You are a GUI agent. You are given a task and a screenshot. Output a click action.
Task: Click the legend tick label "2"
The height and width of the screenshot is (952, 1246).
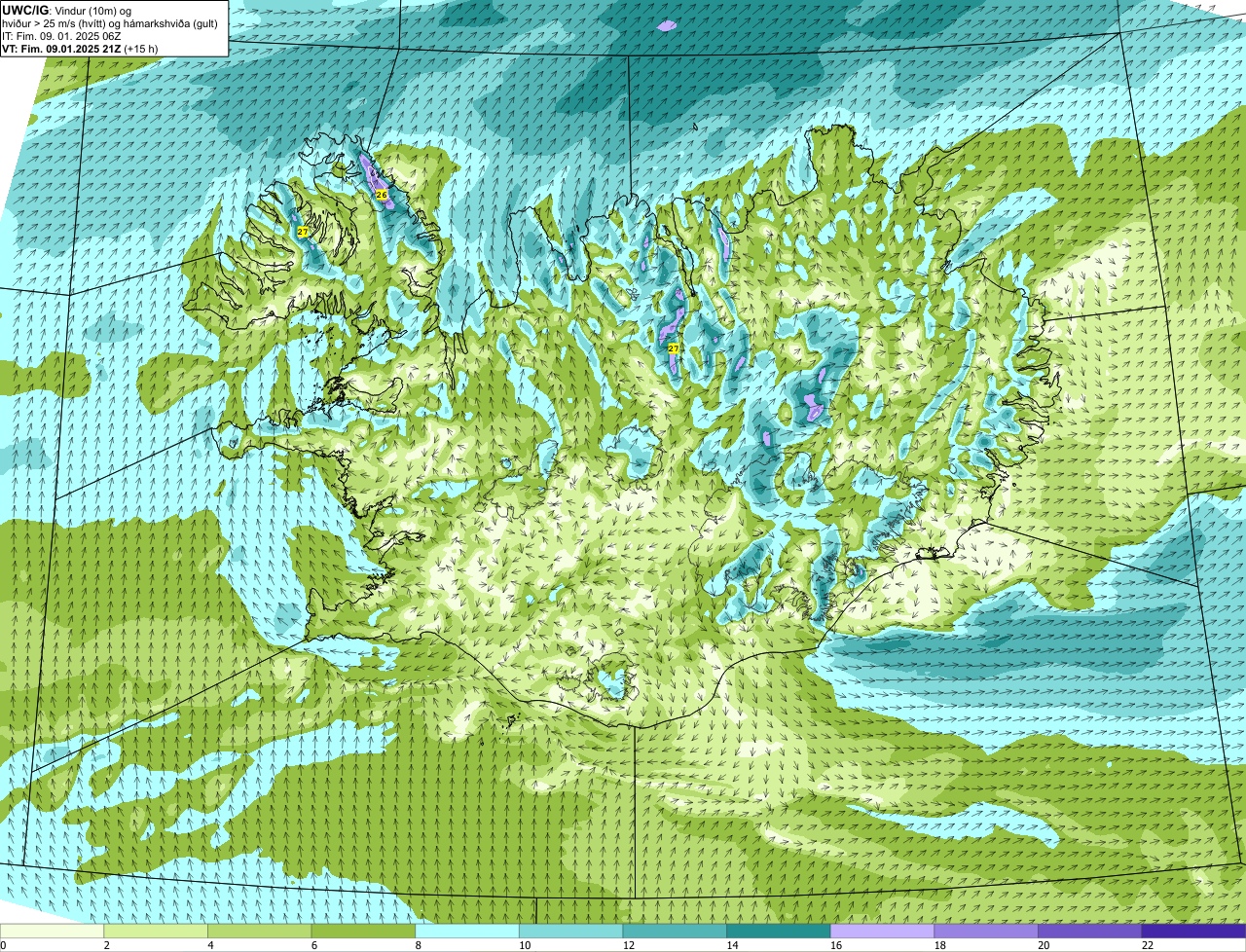[x=106, y=945]
